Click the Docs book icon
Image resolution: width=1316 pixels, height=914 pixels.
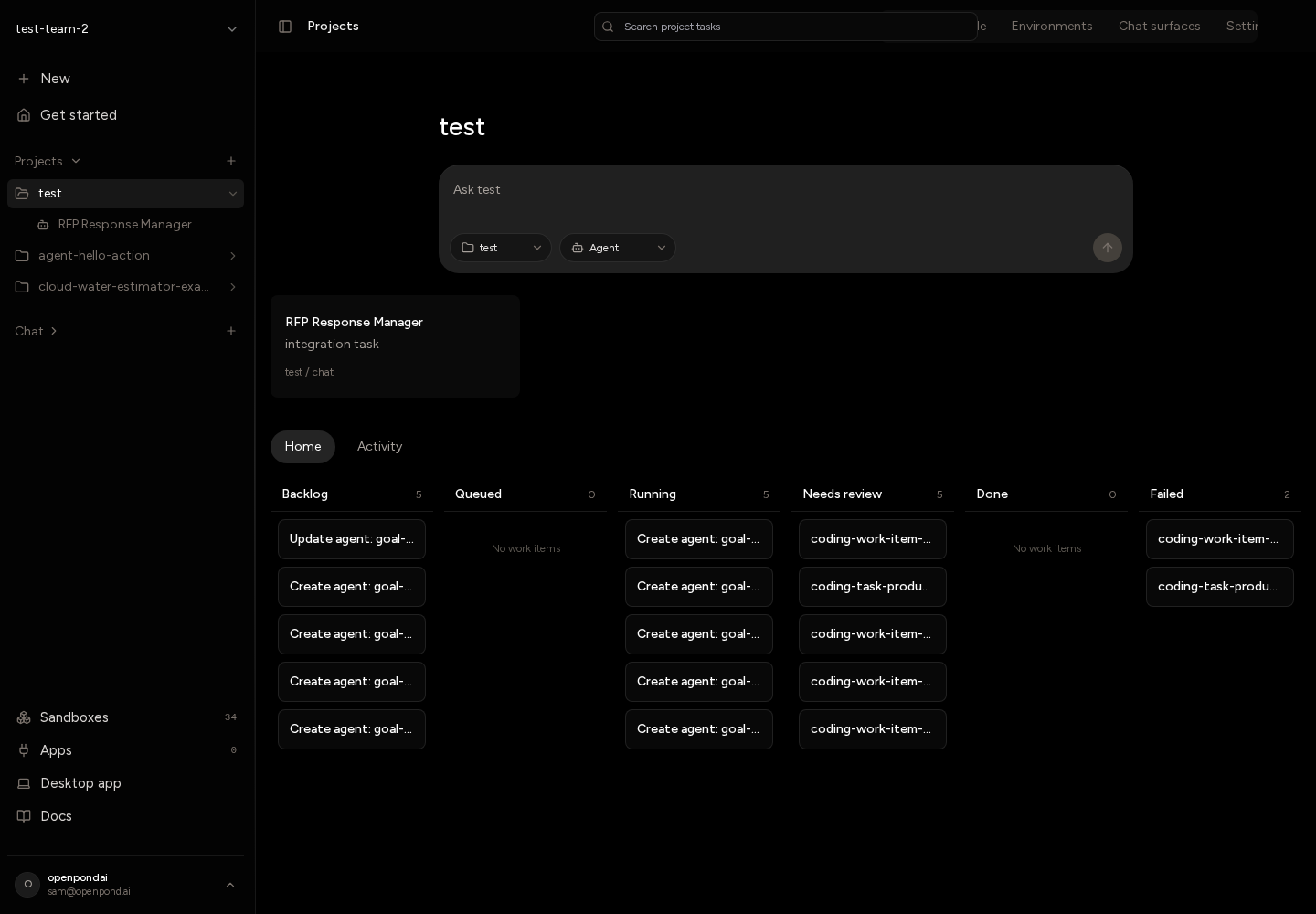24,816
